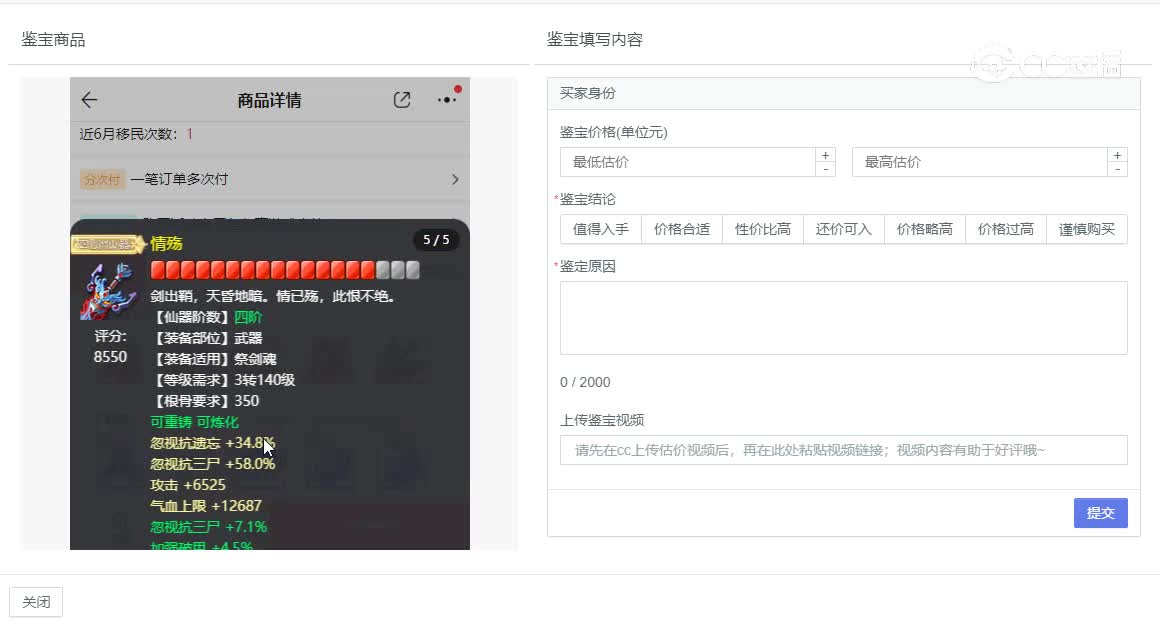Pick the 价格略高 conclusion option

925,229
